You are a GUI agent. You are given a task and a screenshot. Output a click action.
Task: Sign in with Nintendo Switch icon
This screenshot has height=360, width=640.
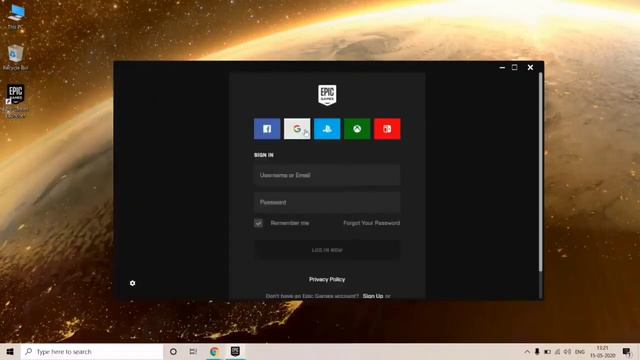[x=387, y=129]
